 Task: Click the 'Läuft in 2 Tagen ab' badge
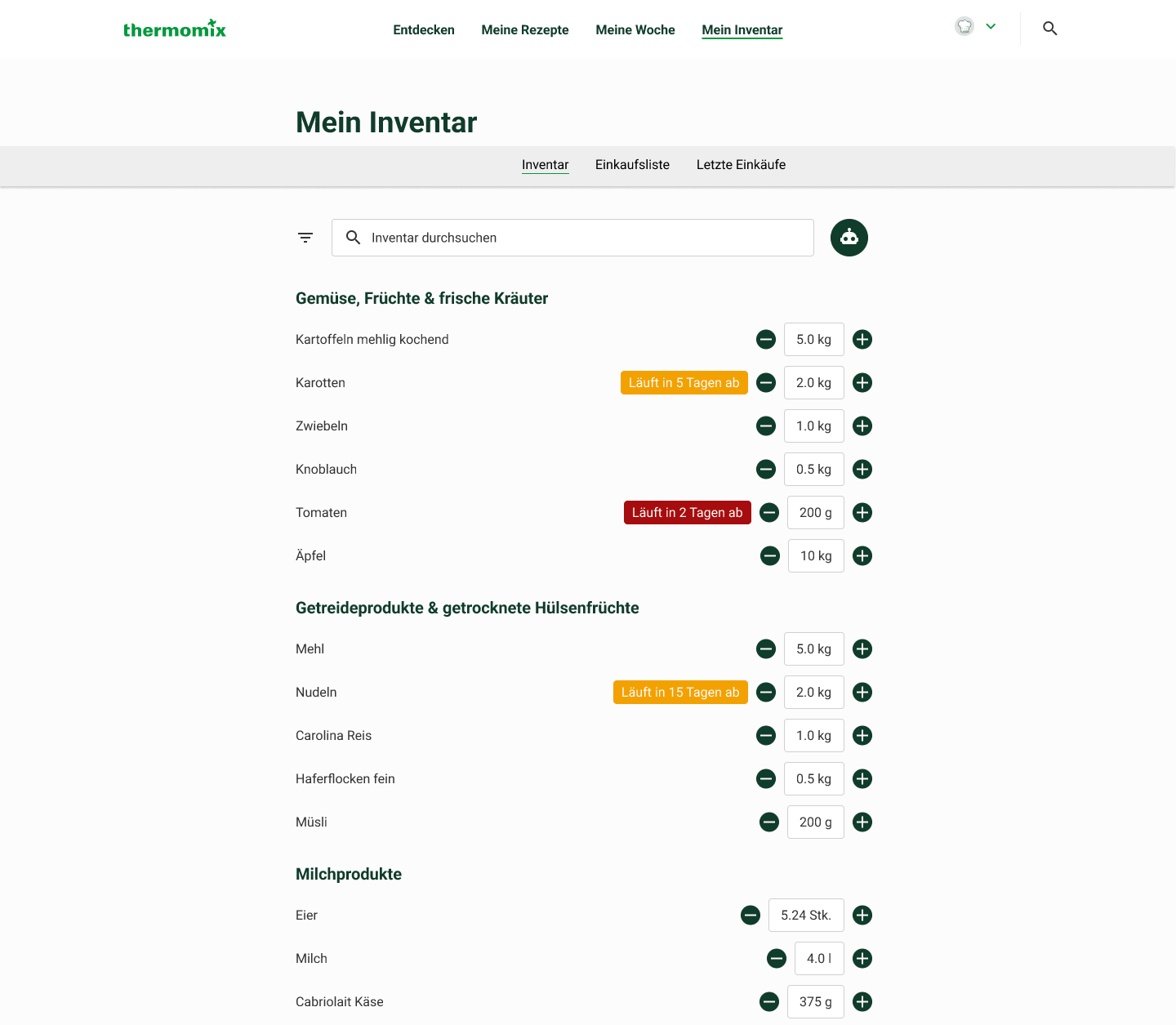pos(687,513)
